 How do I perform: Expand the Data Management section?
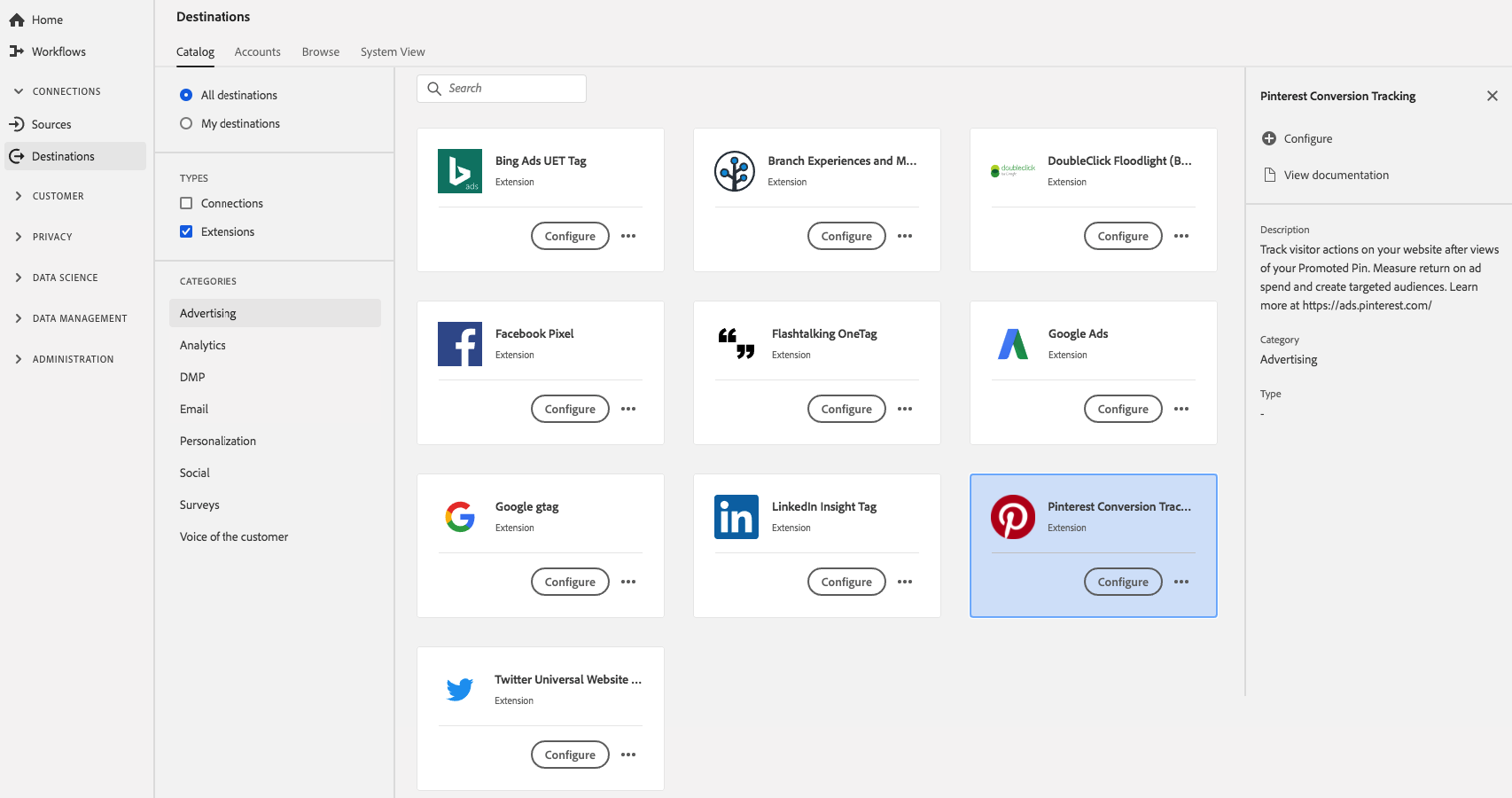[x=19, y=318]
